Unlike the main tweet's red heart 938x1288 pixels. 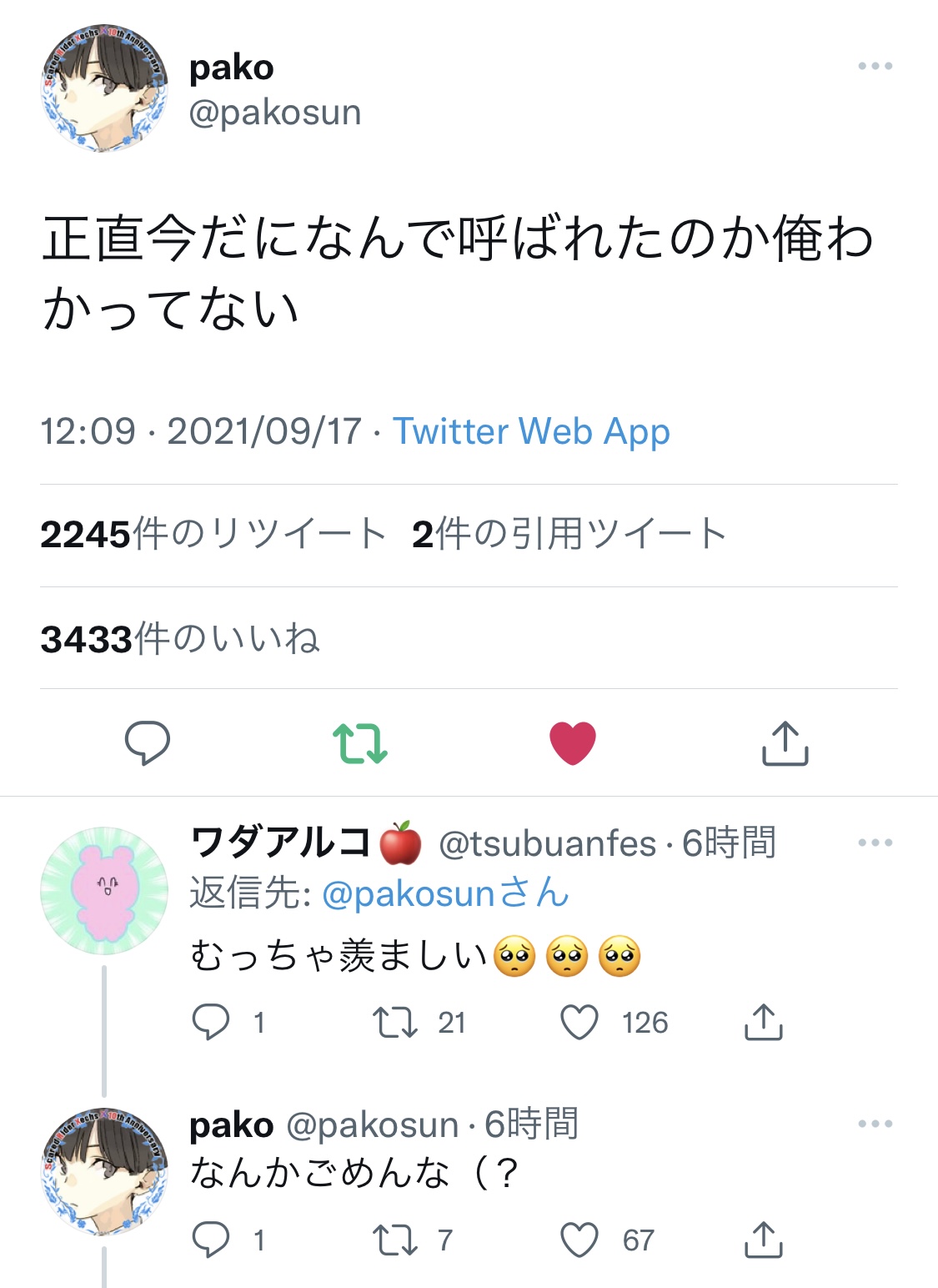573,742
